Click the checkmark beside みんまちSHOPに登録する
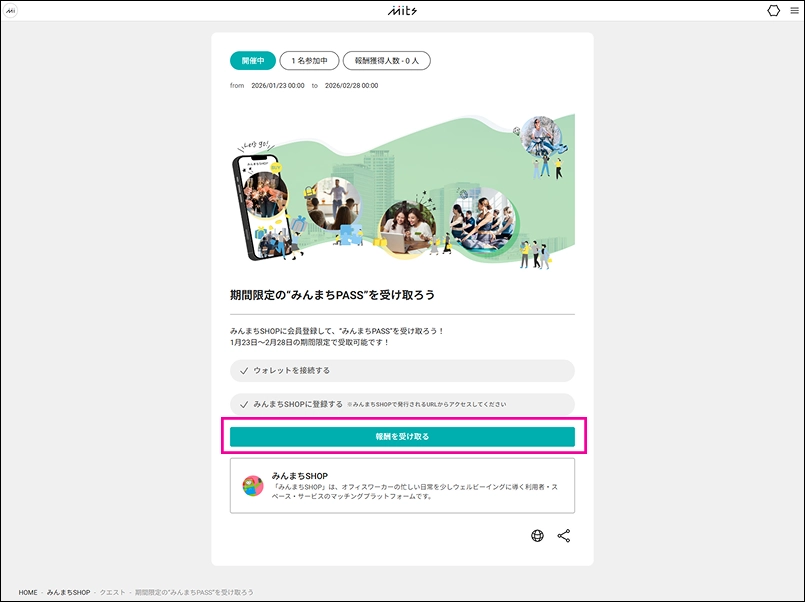Image resolution: width=805 pixels, height=602 pixels. coord(244,405)
